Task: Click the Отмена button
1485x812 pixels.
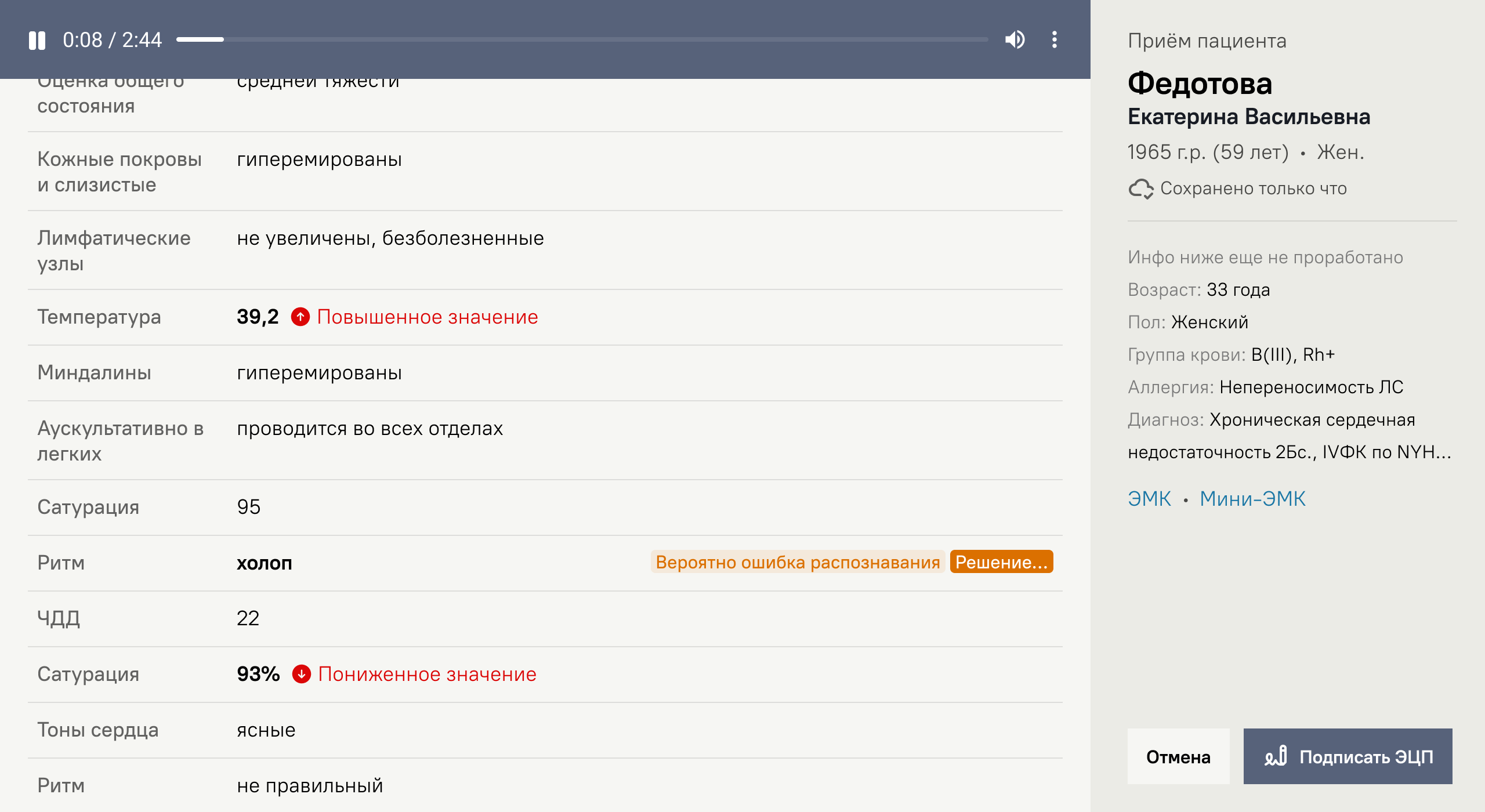Action: coord(1178,756)
